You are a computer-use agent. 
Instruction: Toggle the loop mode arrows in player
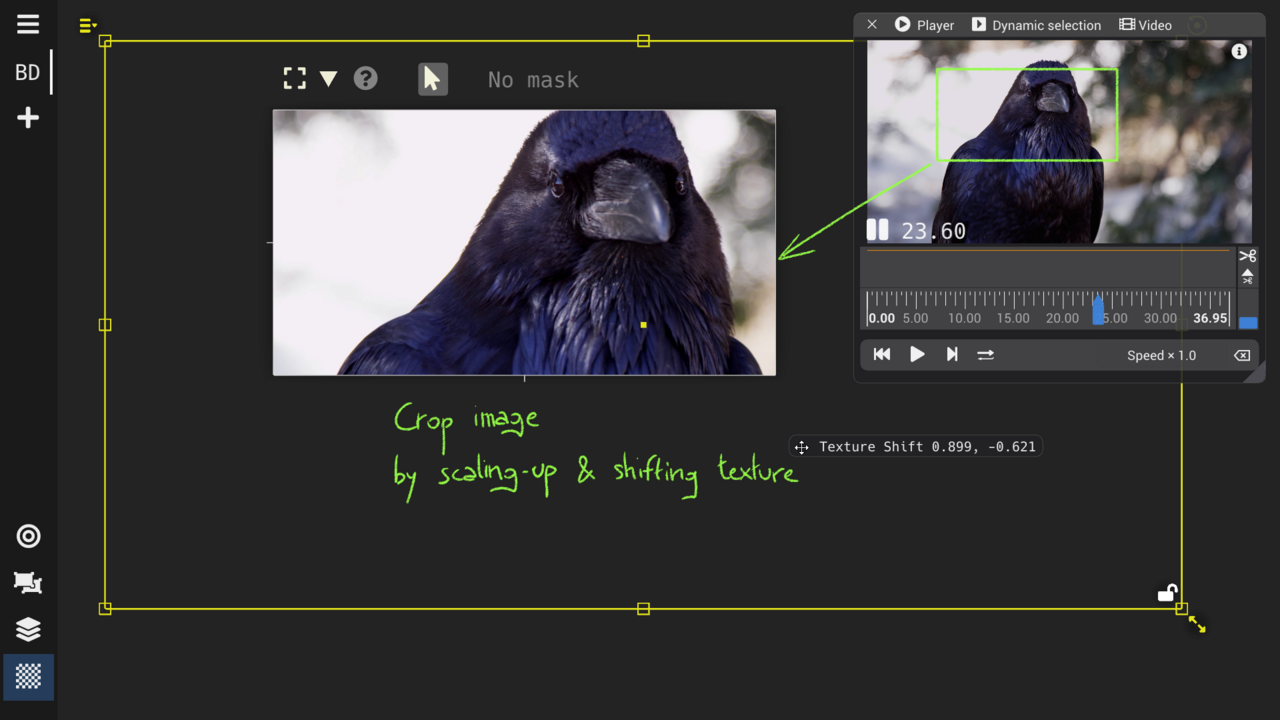pos(985,355)
